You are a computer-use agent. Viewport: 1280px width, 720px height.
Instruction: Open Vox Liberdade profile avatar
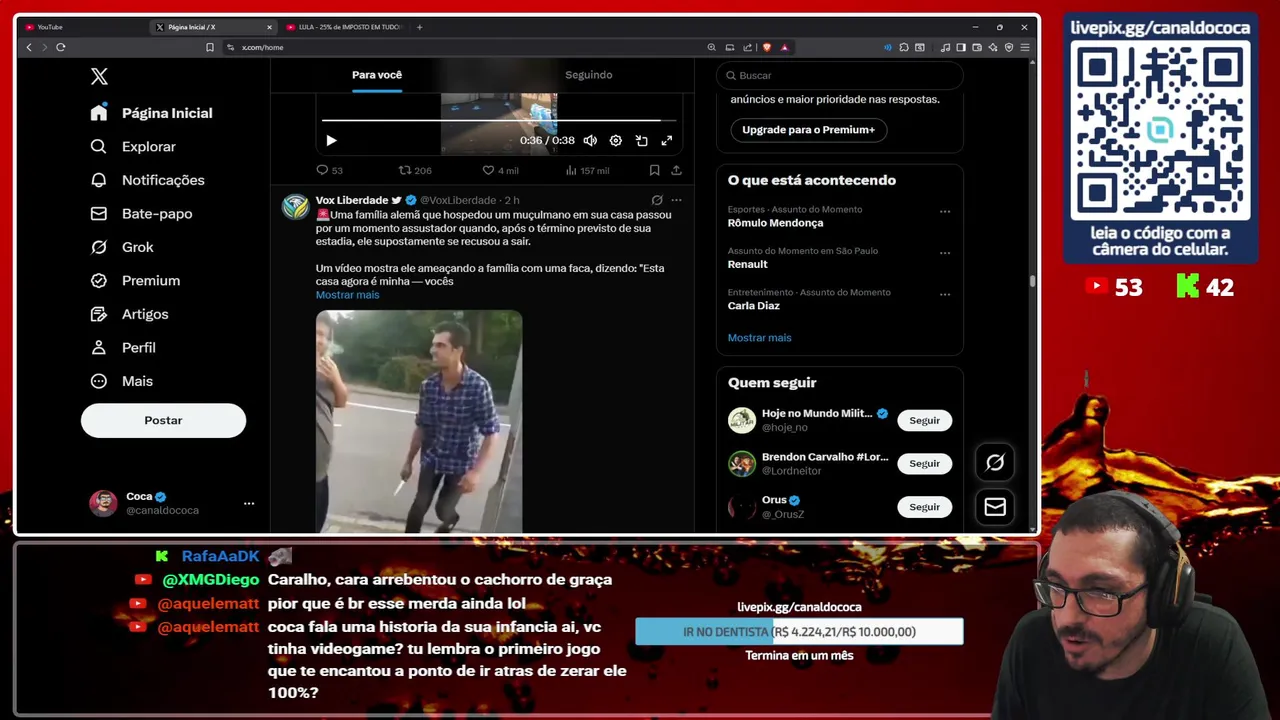295,206
